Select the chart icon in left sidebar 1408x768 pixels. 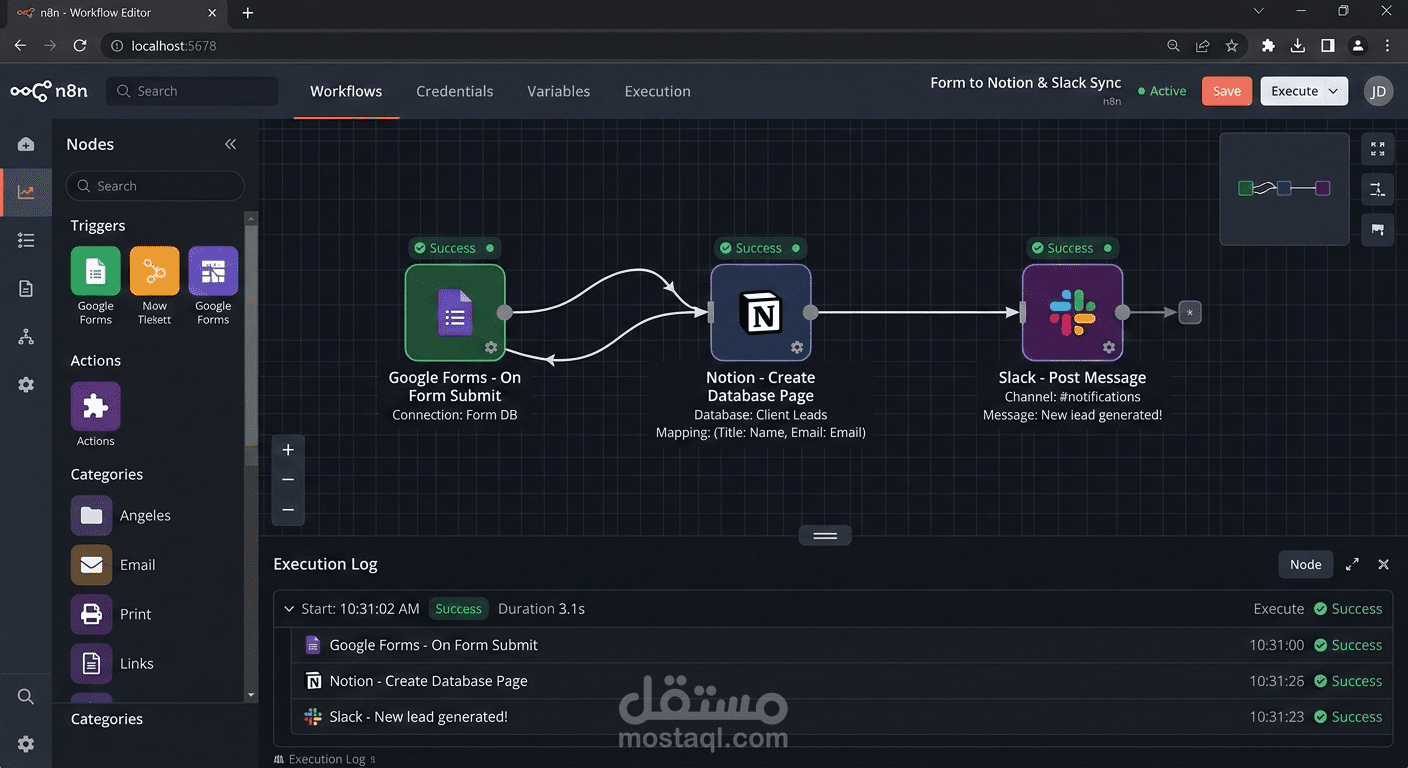[26, 192]
